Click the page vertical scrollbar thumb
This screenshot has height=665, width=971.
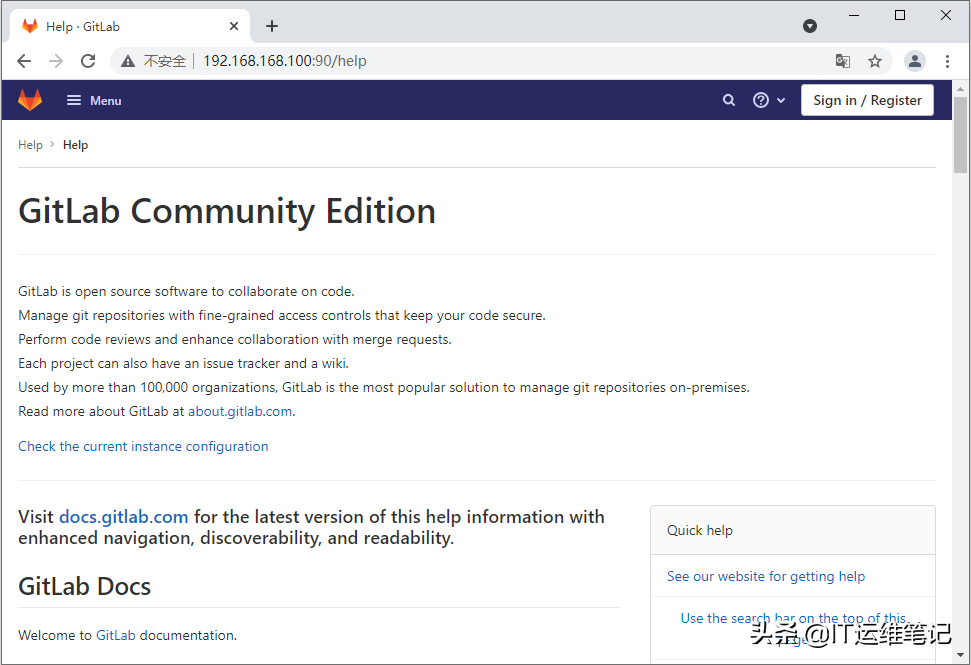960,135
